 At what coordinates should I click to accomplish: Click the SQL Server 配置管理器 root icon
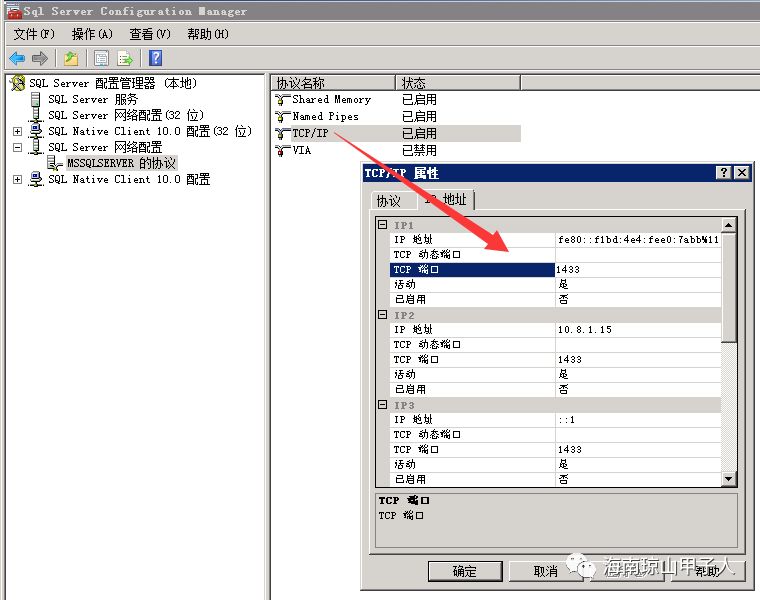point(18,83)
